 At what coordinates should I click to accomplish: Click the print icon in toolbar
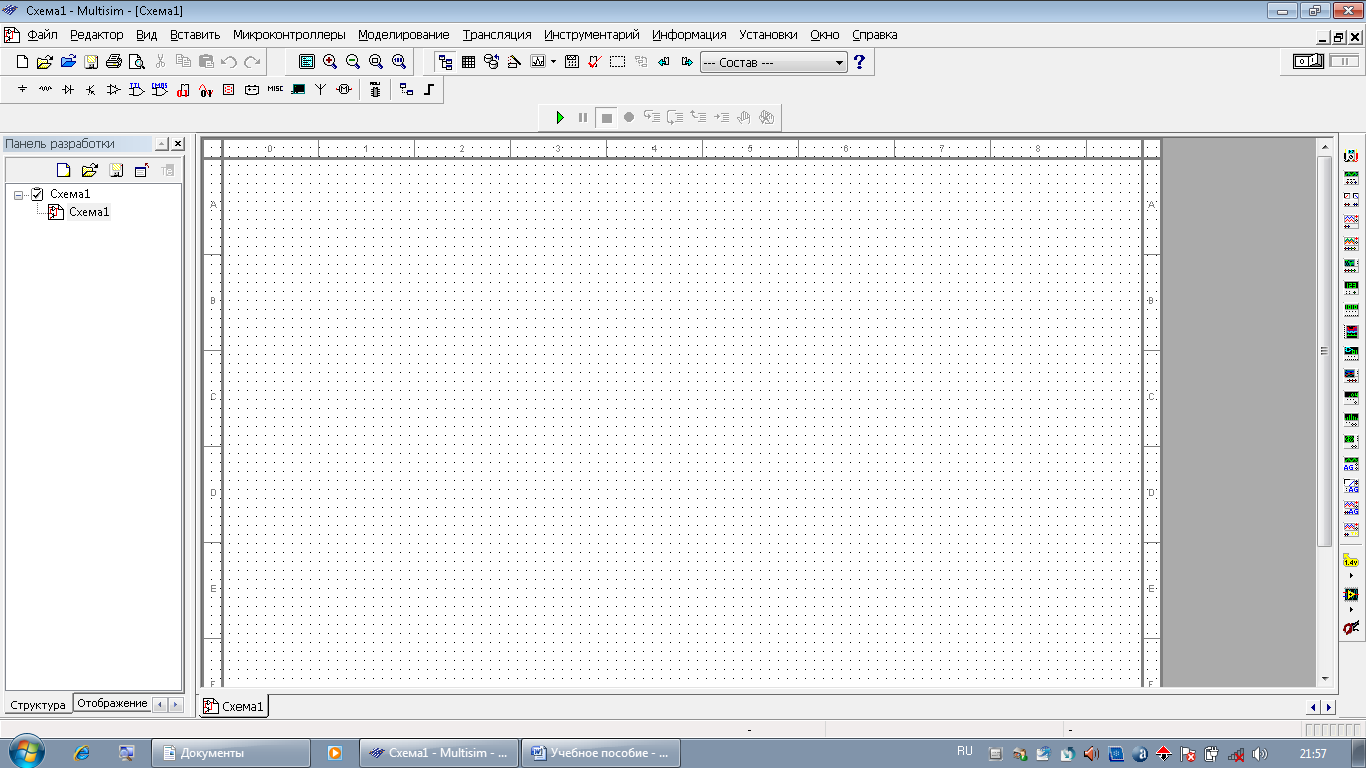click(114, 61)
